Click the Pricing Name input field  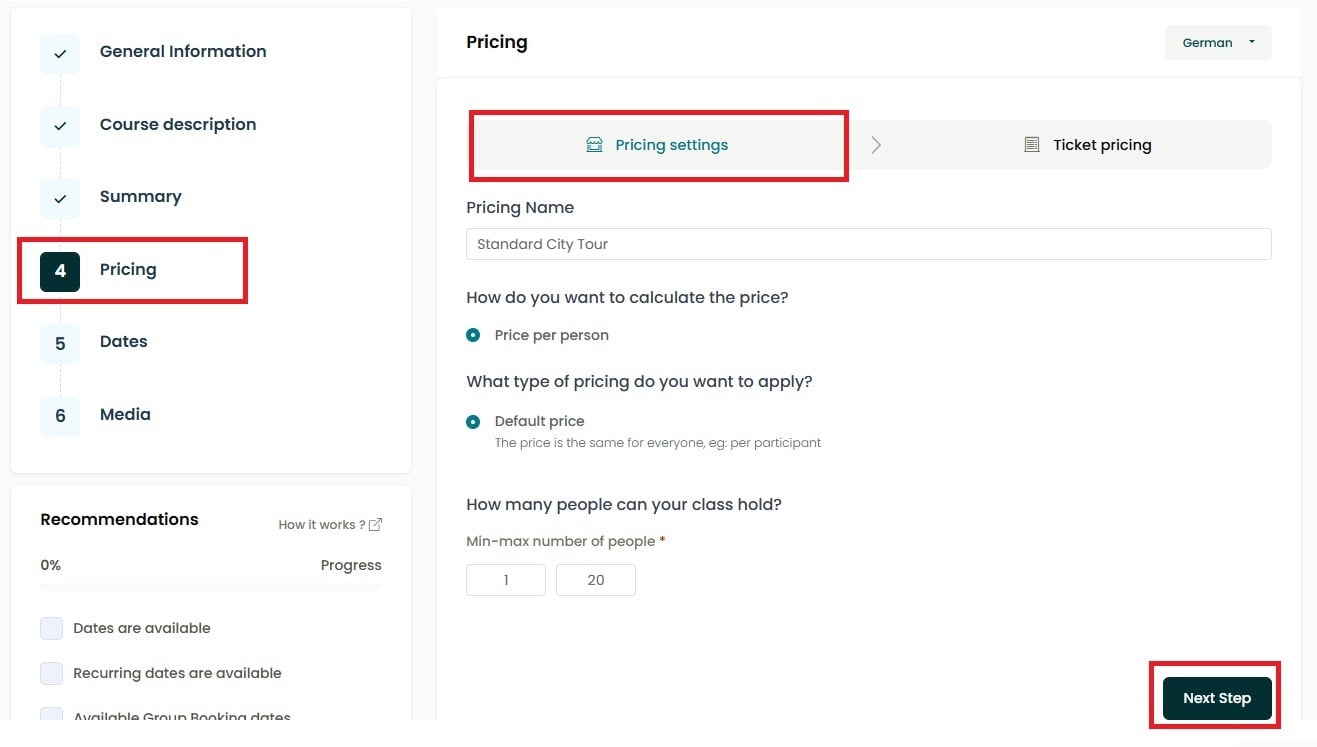tap(868, 244)
